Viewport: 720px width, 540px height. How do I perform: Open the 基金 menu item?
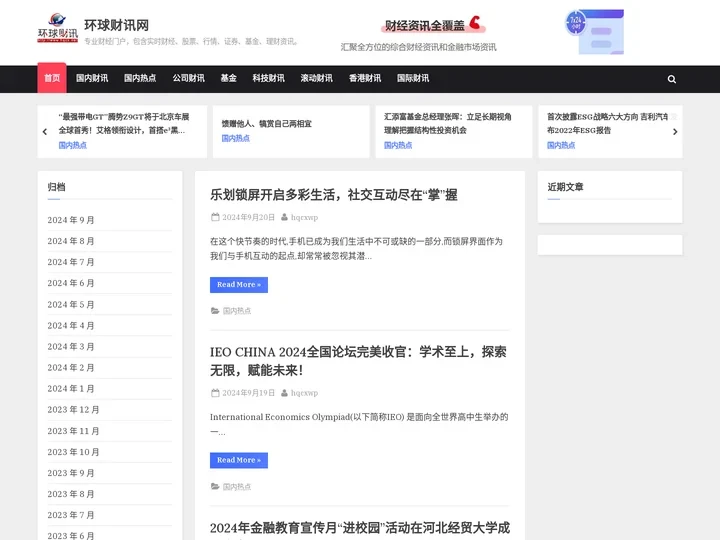pos(228,78)
